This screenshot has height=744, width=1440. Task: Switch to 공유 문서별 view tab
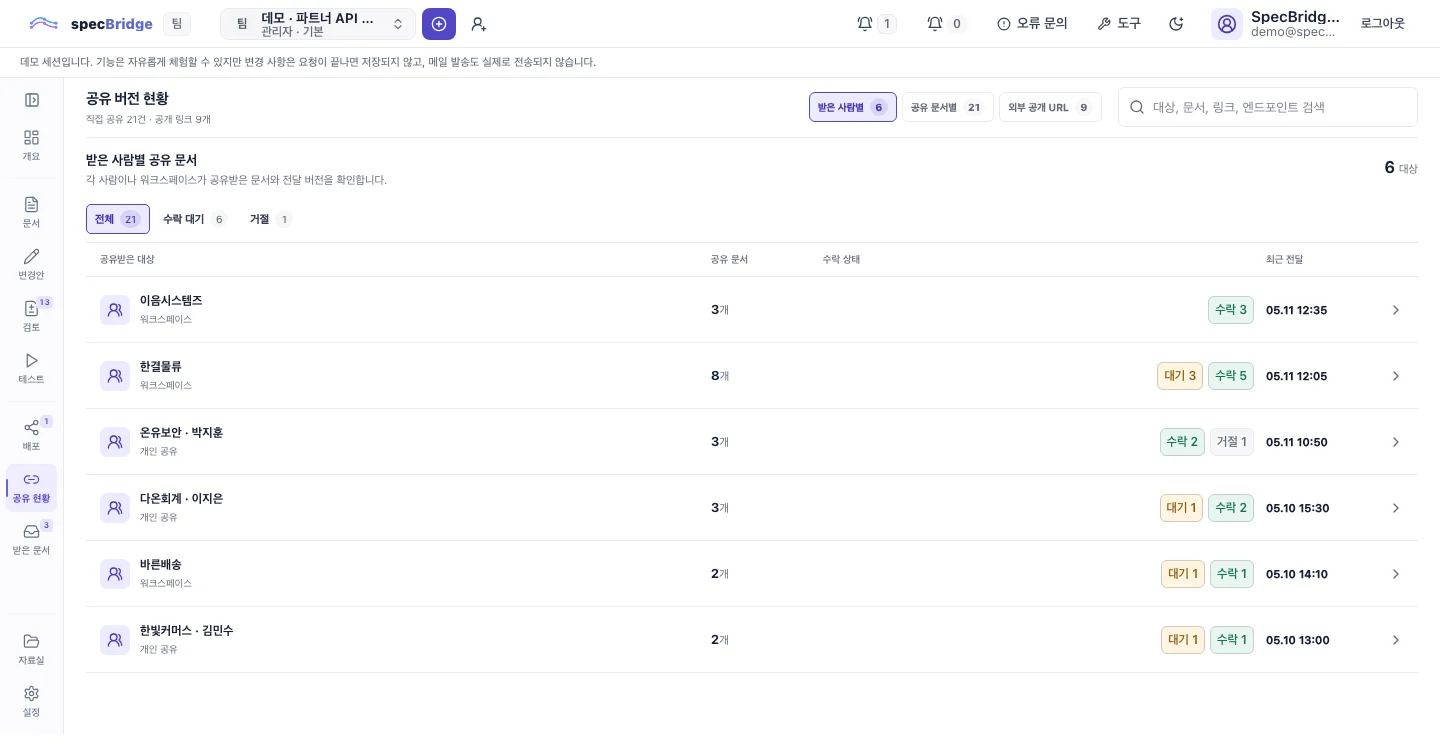click(x=948, y=107)
